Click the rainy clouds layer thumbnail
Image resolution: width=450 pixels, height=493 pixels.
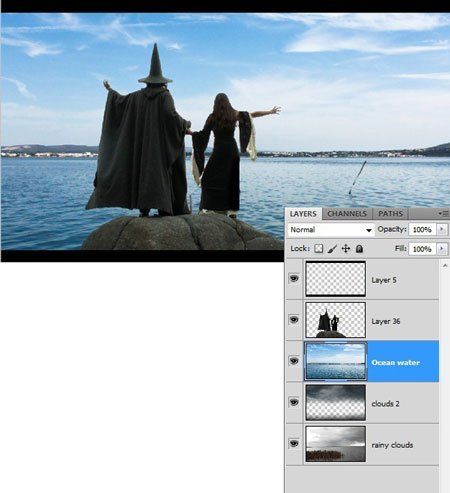coord(336,444)
